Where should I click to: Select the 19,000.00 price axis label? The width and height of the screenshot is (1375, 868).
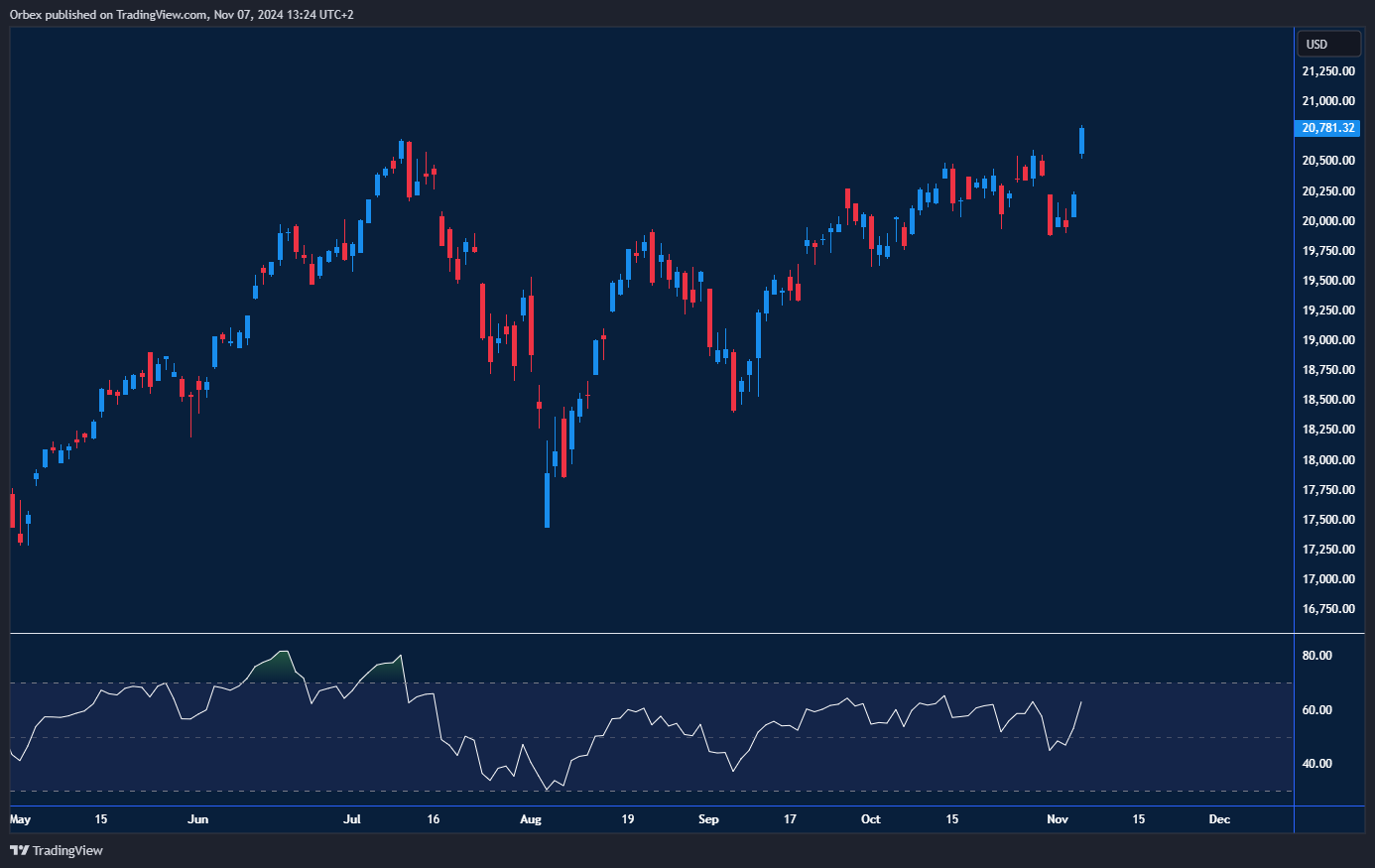[1328, 340]
